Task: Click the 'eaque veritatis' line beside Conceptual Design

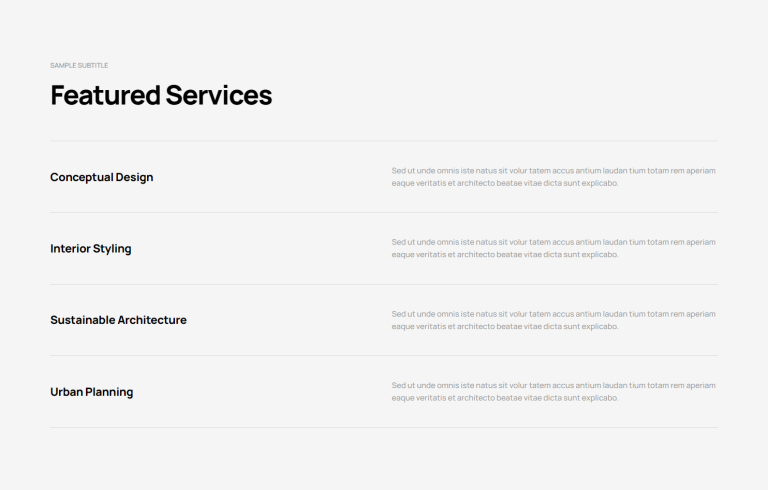Action: click(505, 183)
